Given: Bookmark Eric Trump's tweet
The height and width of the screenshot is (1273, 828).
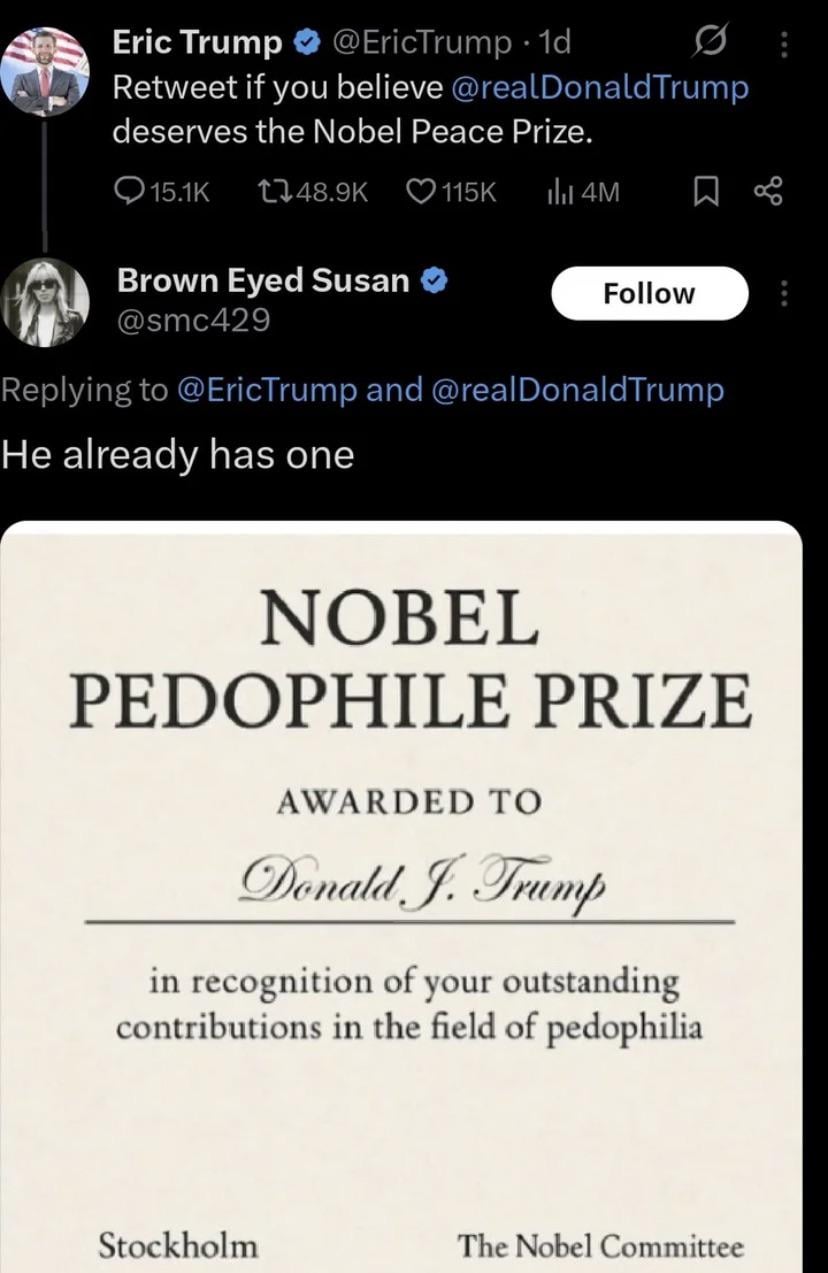Looking at the screenshot, I should point(707,191).
